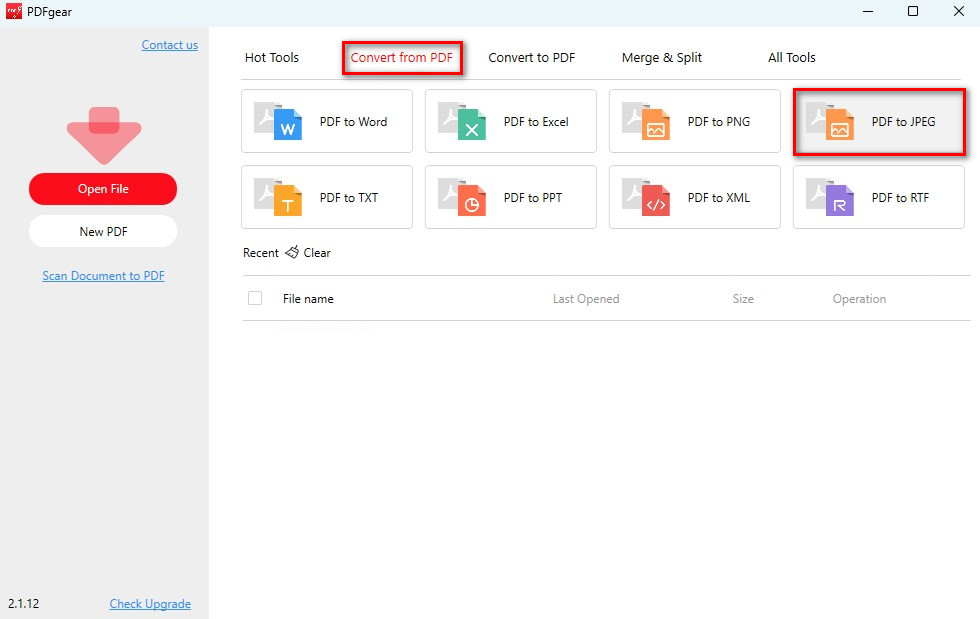Choose the PDF to XML converter
This screenshot has width=980, height=619.
tap(694, 197)
